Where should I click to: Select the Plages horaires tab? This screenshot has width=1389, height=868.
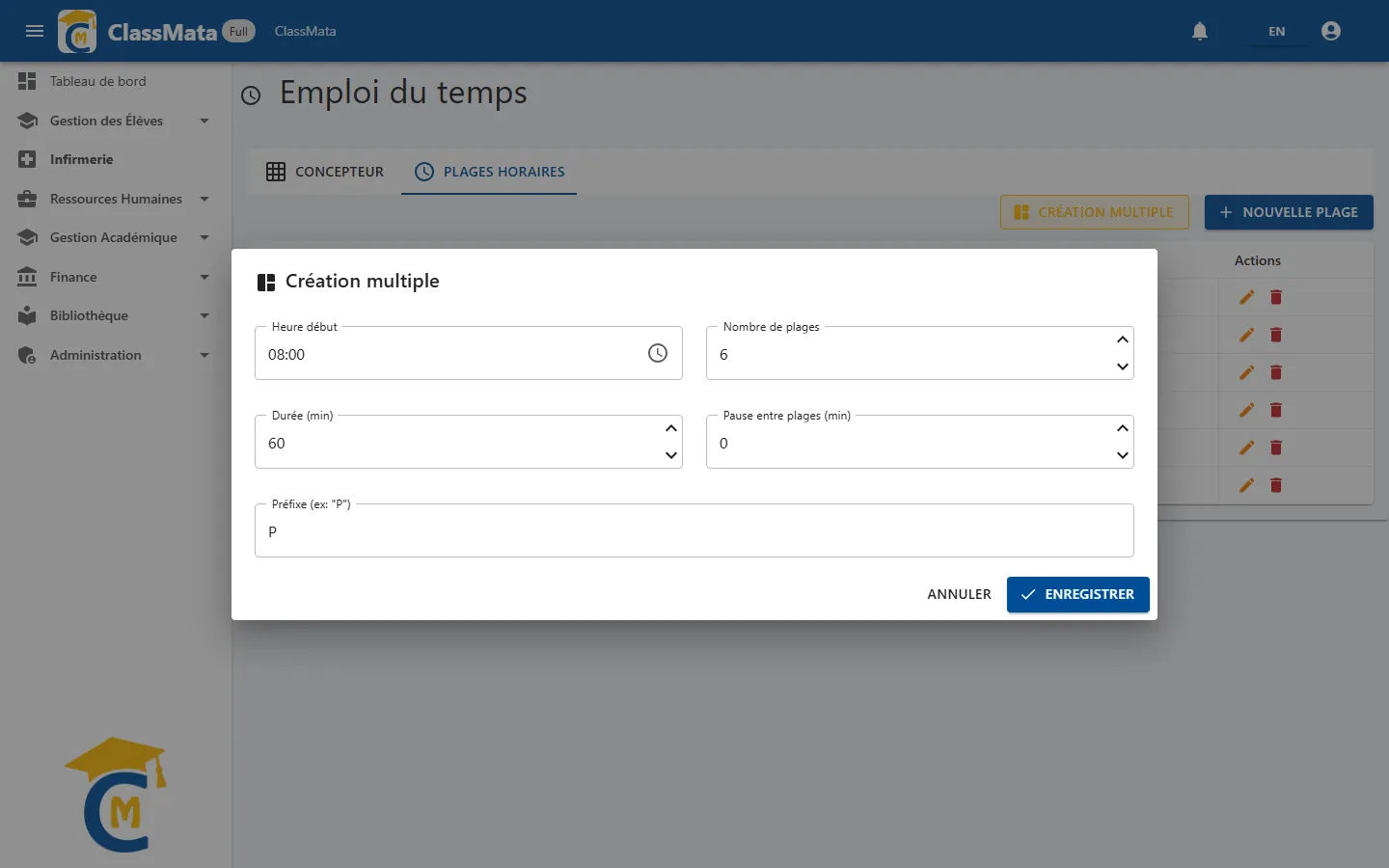point(489,172)
